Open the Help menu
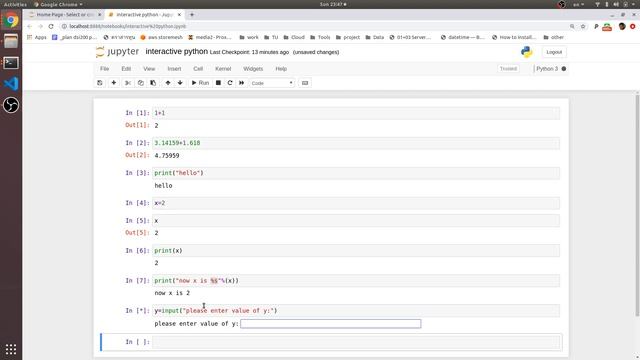Viewport: 640px width, 360px height. [281, 69]
